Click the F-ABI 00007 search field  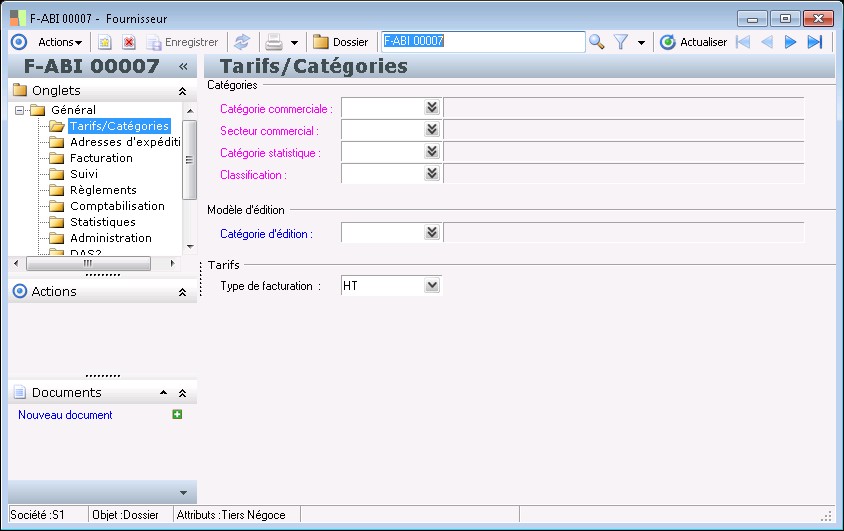point(483,42)
